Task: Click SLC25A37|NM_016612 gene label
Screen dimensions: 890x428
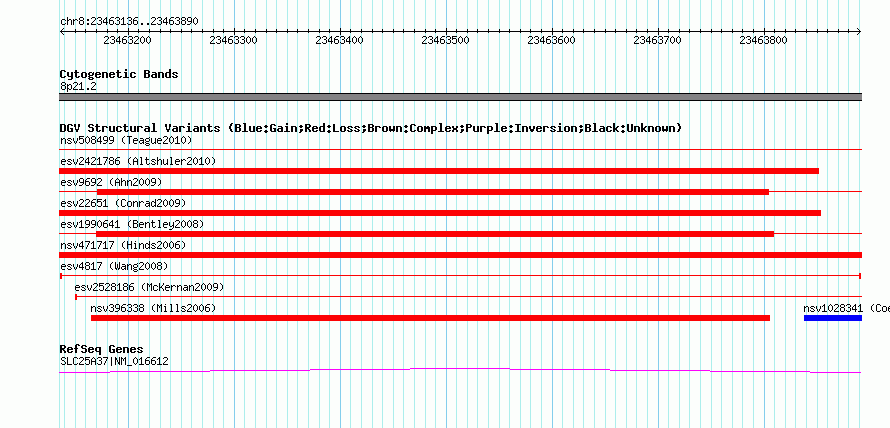Action: tap(114, 361)
